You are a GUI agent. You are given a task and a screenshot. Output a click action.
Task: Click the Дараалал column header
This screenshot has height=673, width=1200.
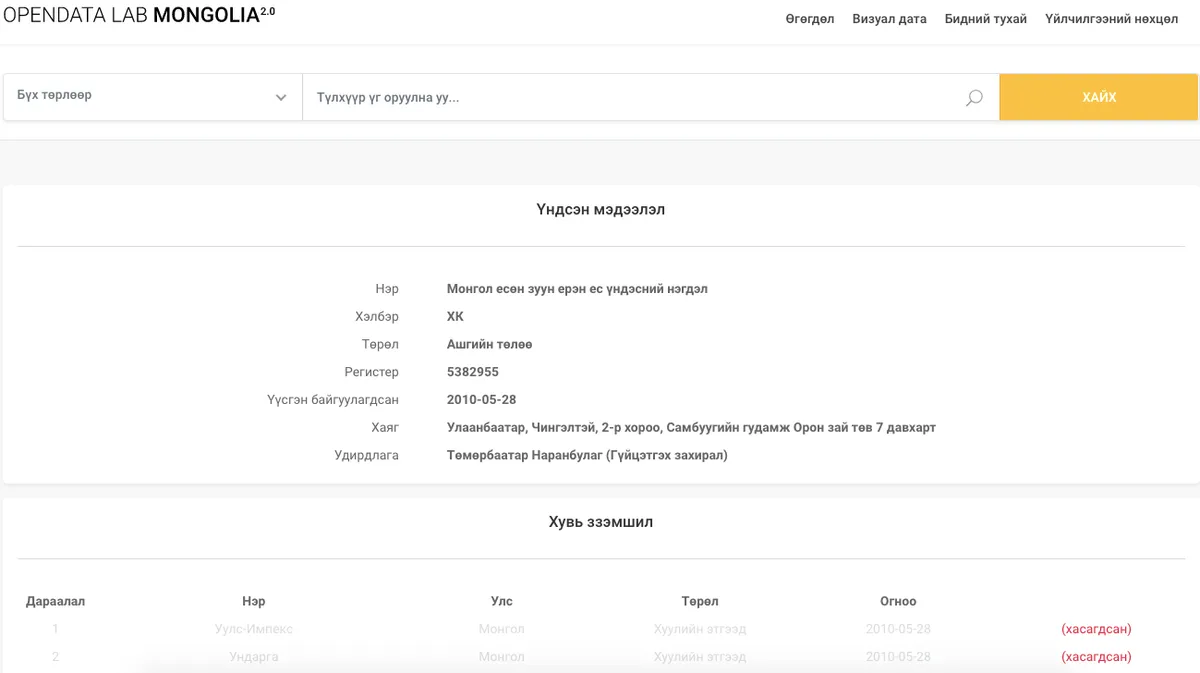[55, 601]
